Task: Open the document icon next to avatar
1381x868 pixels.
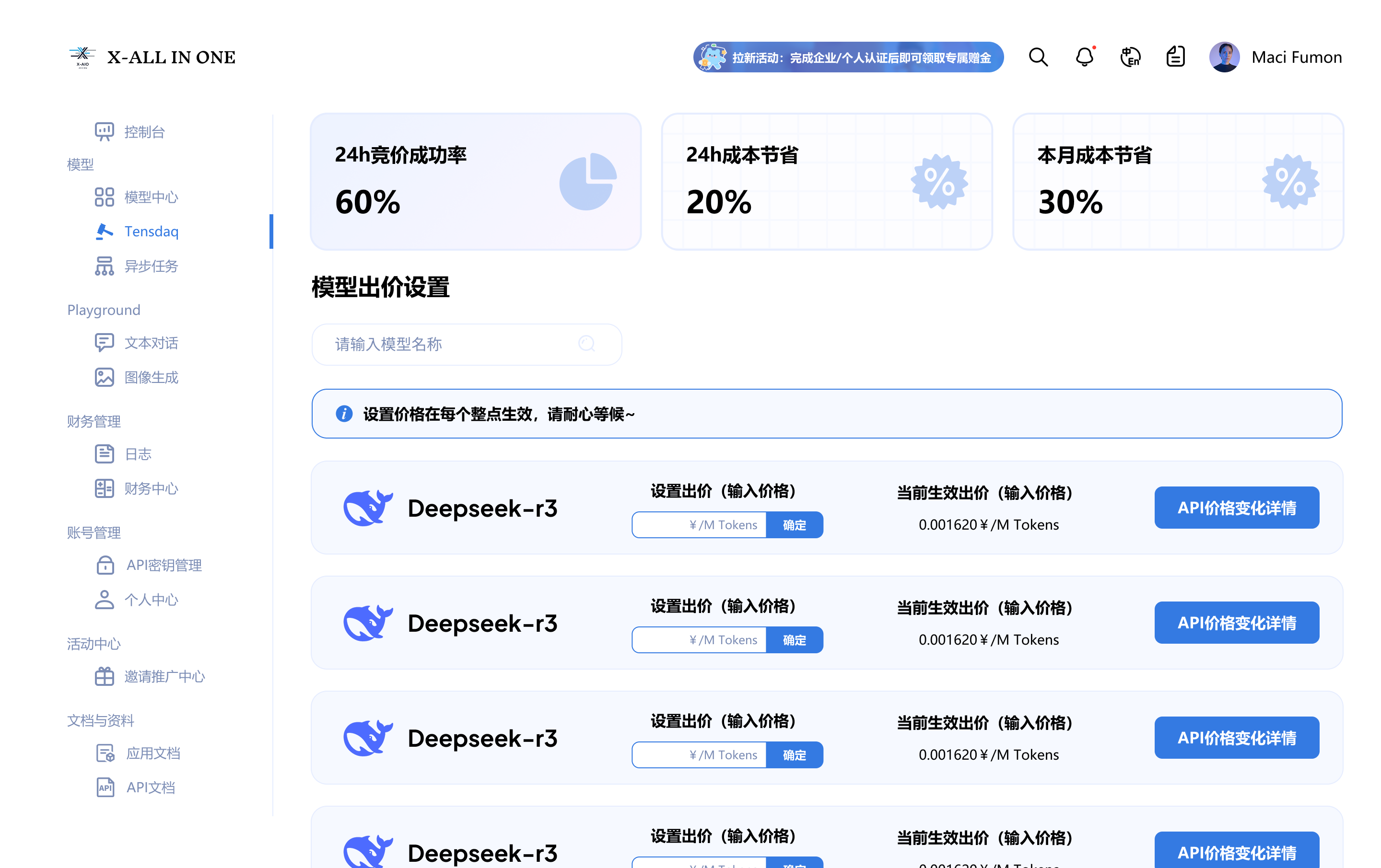Action: coord(1175,57)
